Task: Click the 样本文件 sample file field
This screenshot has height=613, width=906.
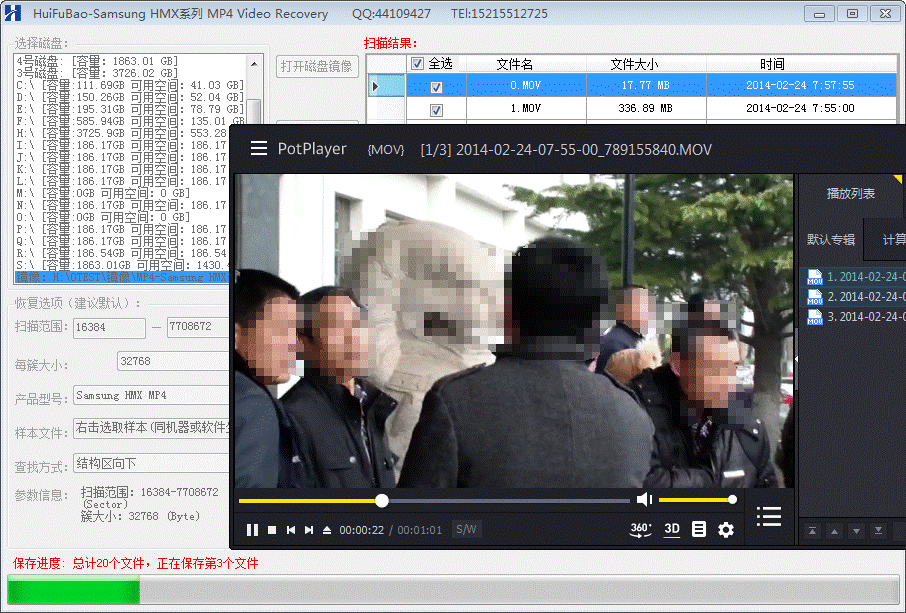Action: point(151,428)
